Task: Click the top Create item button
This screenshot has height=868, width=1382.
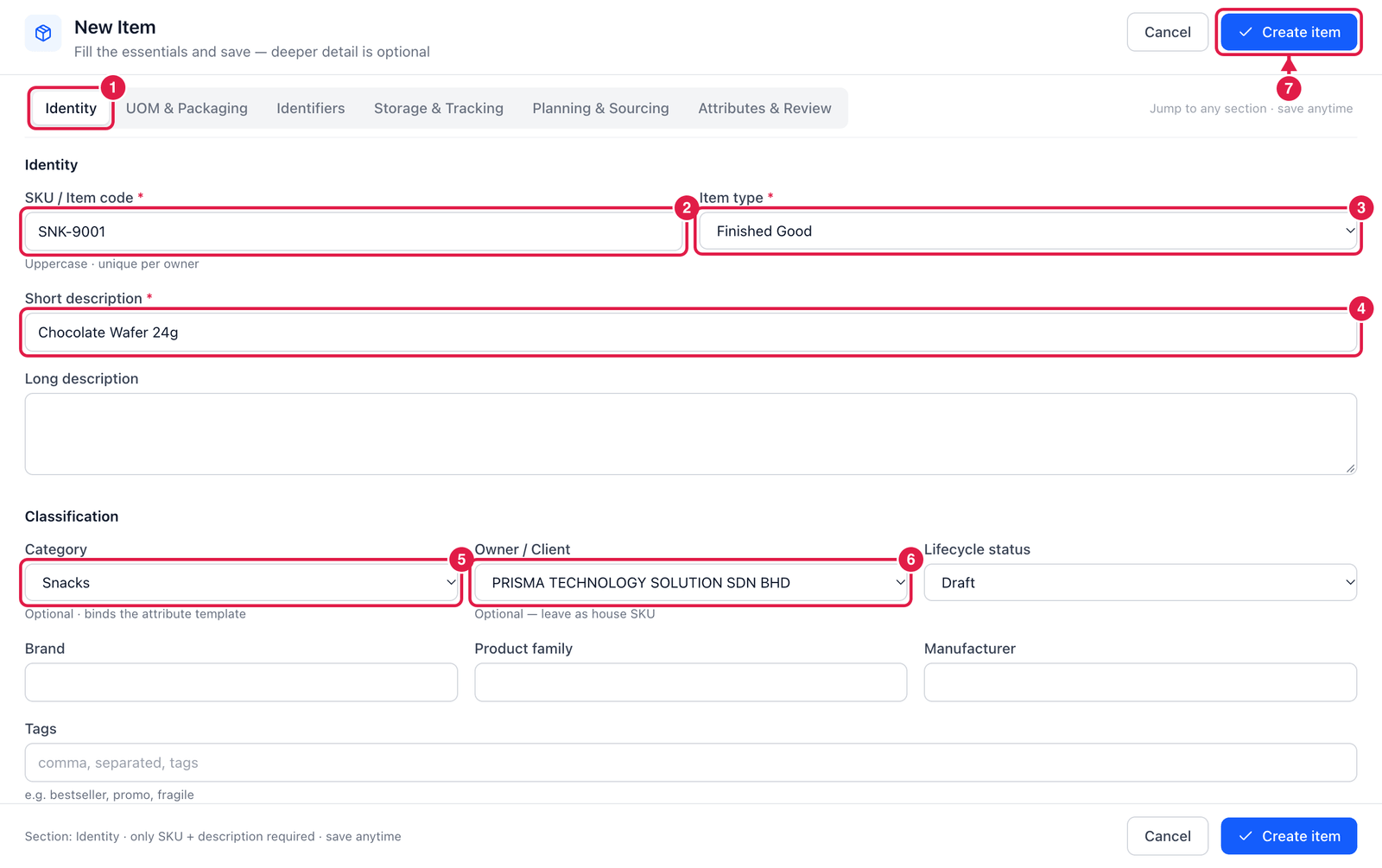Action: [x=1289, y=32]
